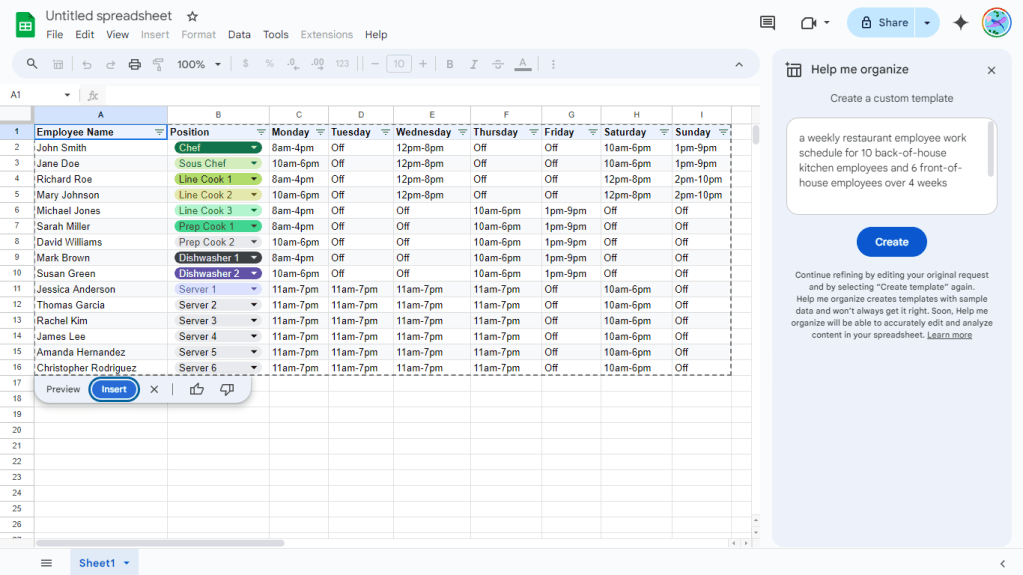
Task: Open the all sheets list icon
Action: (x=46, y=563)
